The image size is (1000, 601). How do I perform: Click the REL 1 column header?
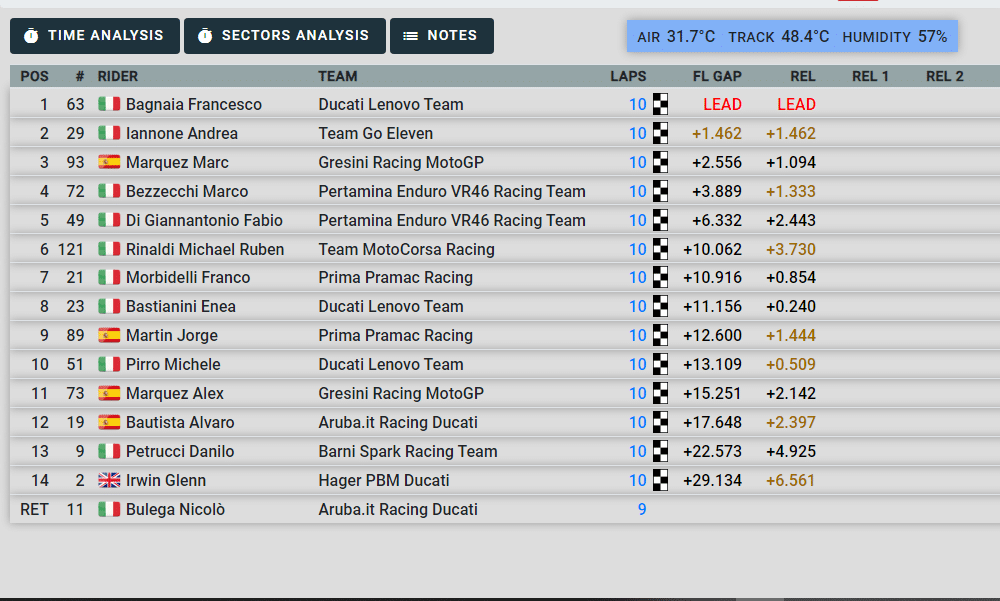pyautogui.click(x=870, y=76)
